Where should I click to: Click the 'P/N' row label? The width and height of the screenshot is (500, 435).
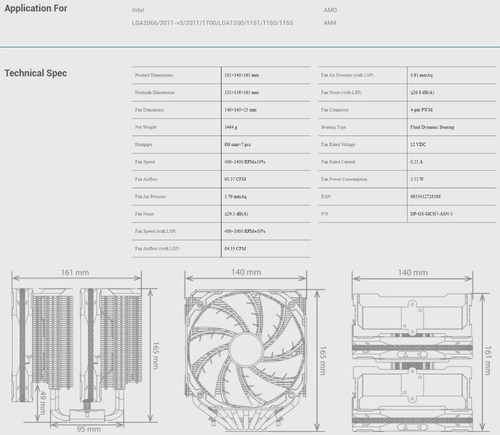(x=325, y=214)
